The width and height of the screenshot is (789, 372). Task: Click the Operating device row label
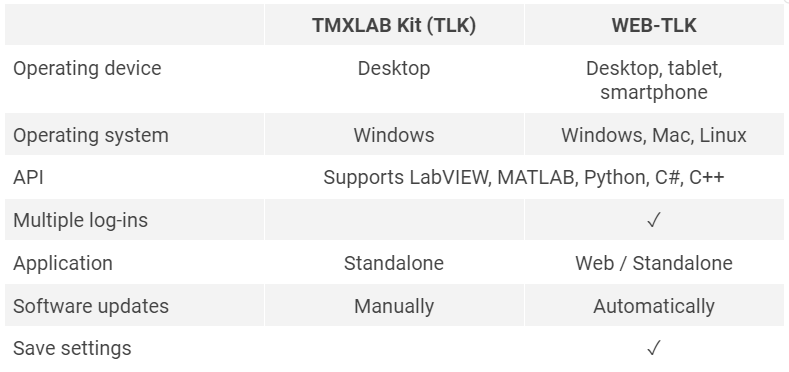87,68
